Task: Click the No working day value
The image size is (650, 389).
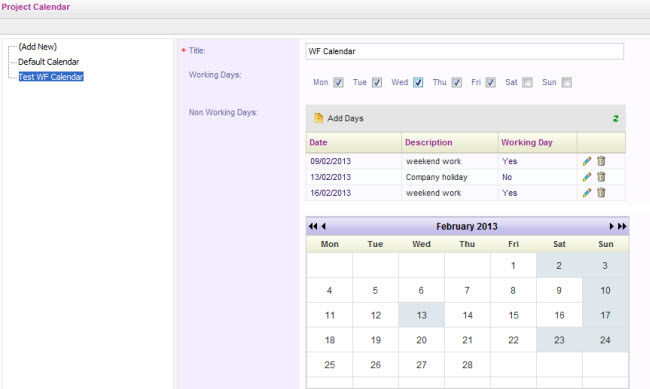Action: point(507,177)
